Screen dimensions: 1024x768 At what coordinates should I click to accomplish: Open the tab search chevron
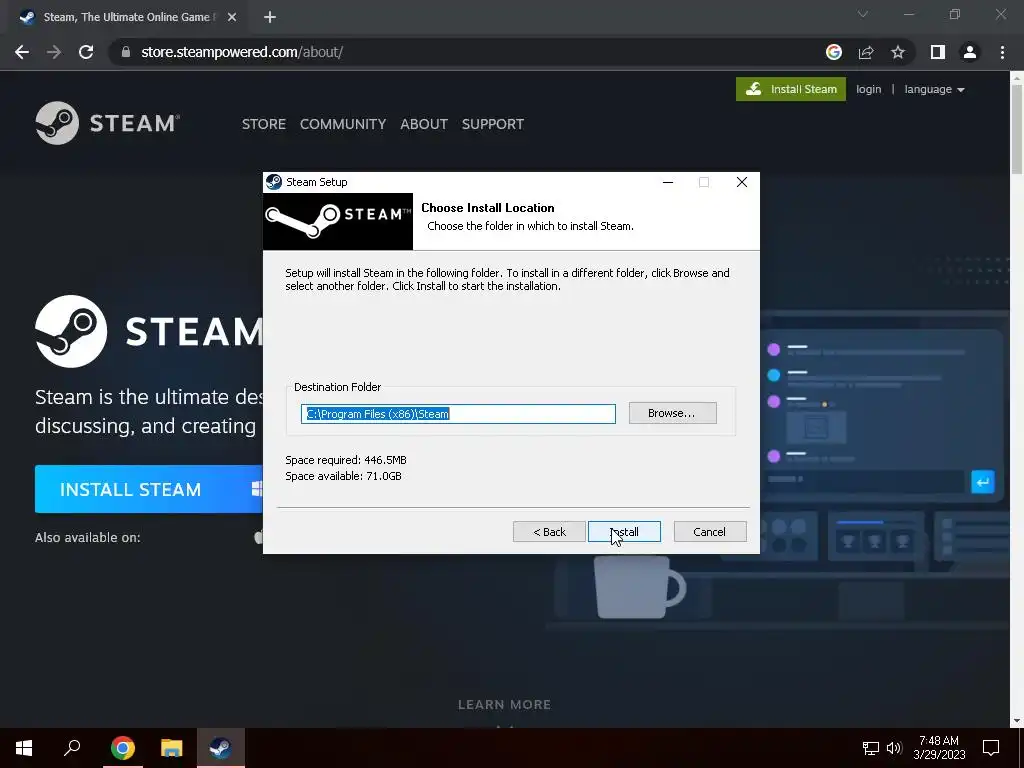point(863,14)
